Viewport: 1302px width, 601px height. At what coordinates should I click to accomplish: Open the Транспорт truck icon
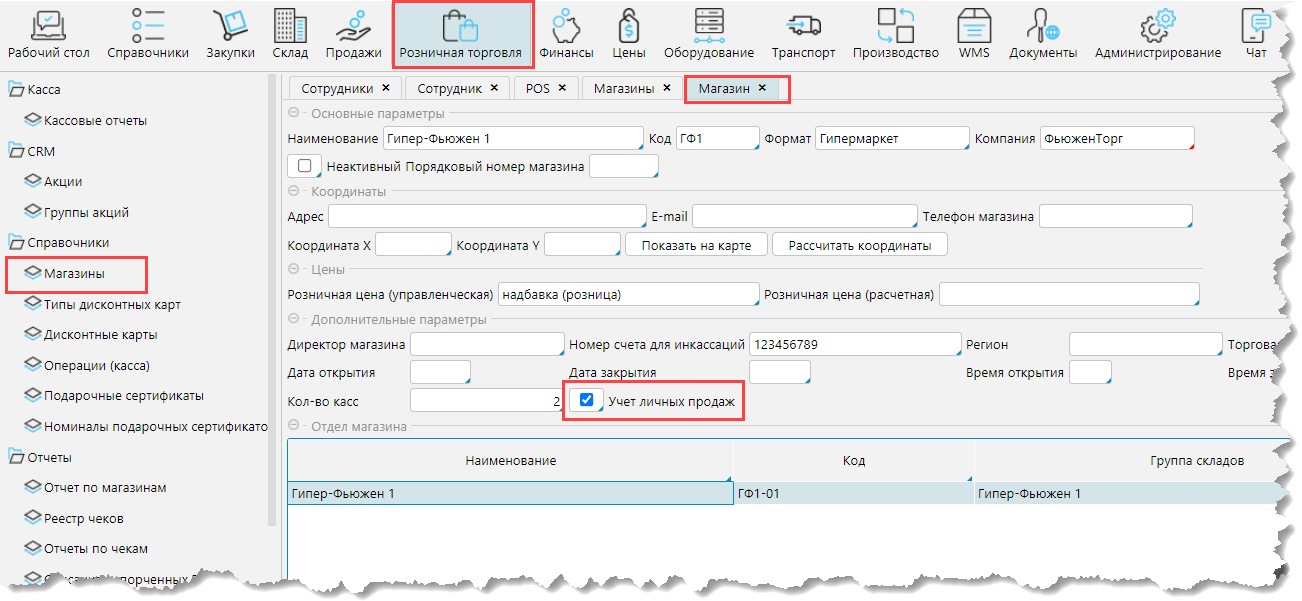click(x=803, y=26)
